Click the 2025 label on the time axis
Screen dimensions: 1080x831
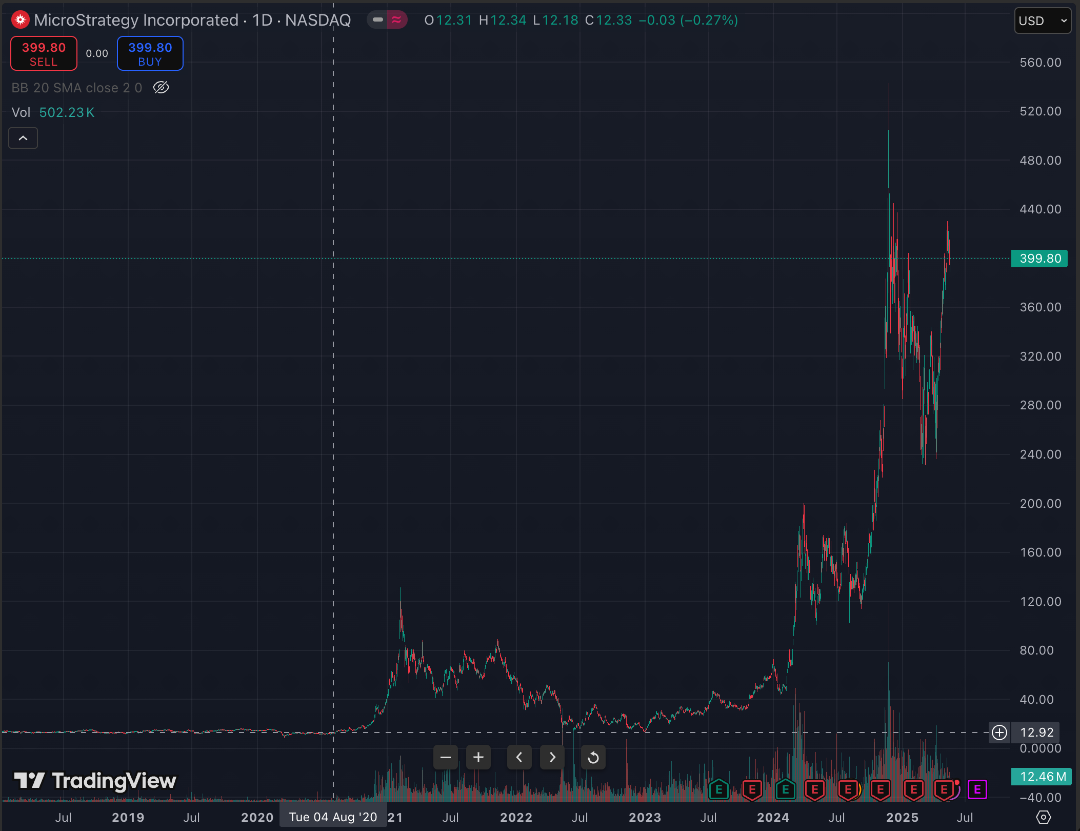tap(902, 817)
